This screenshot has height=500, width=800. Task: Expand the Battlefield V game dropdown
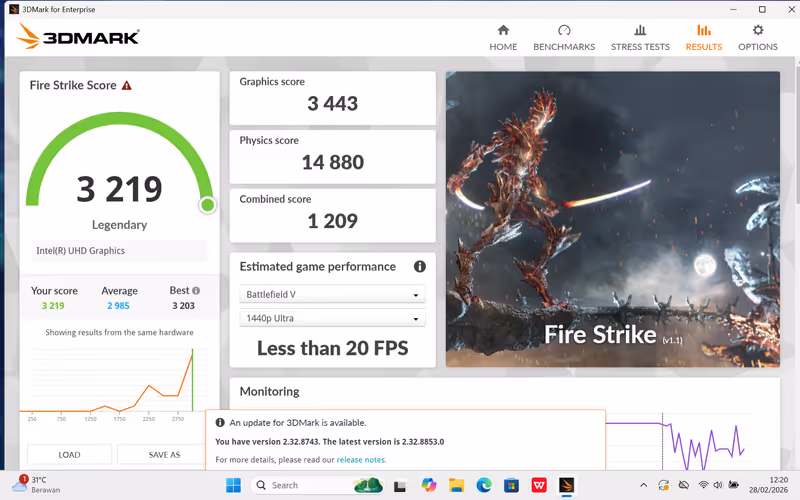point(333,295)
